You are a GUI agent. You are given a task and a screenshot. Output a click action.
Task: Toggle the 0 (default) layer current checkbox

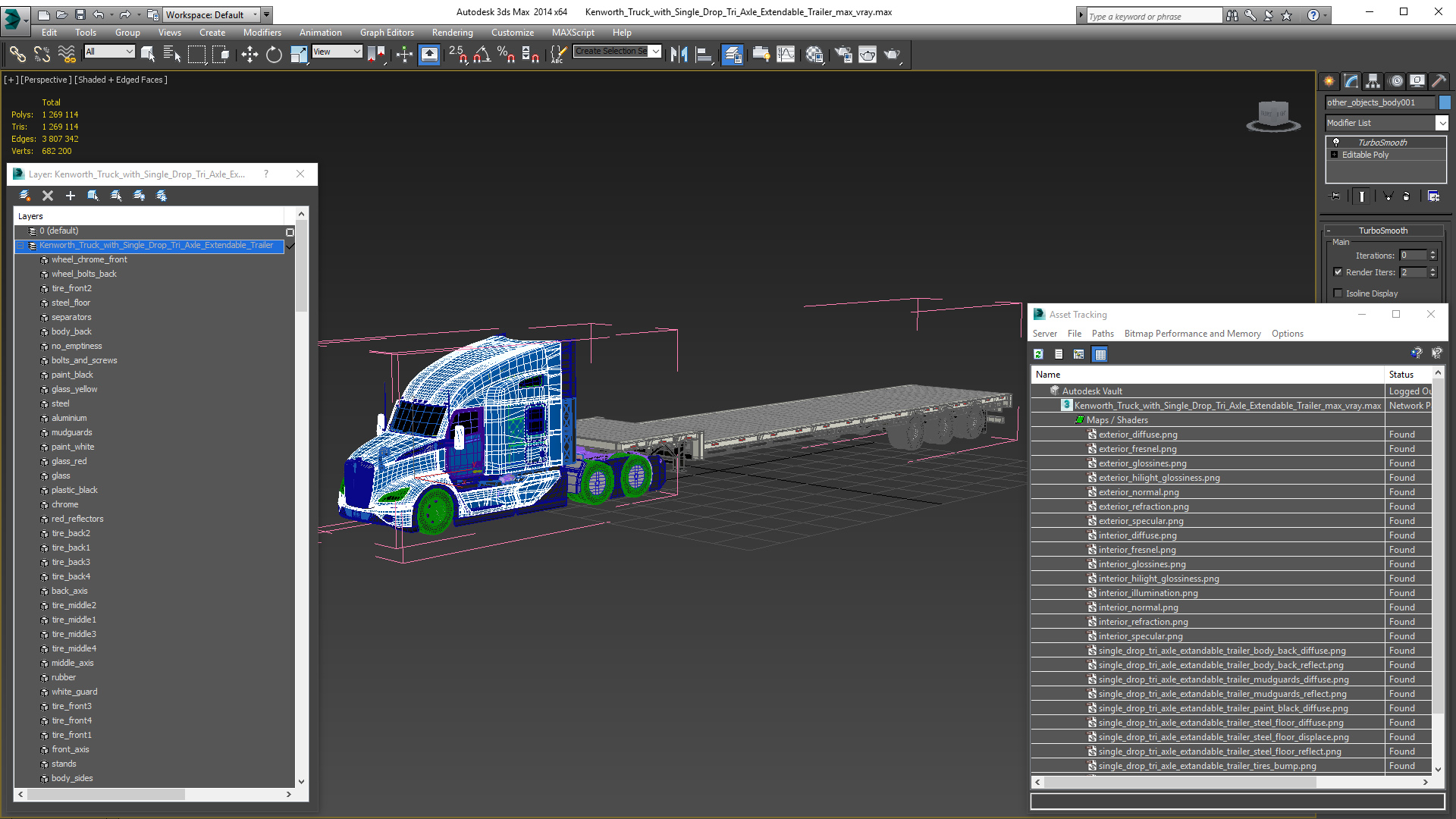(290, 232)
